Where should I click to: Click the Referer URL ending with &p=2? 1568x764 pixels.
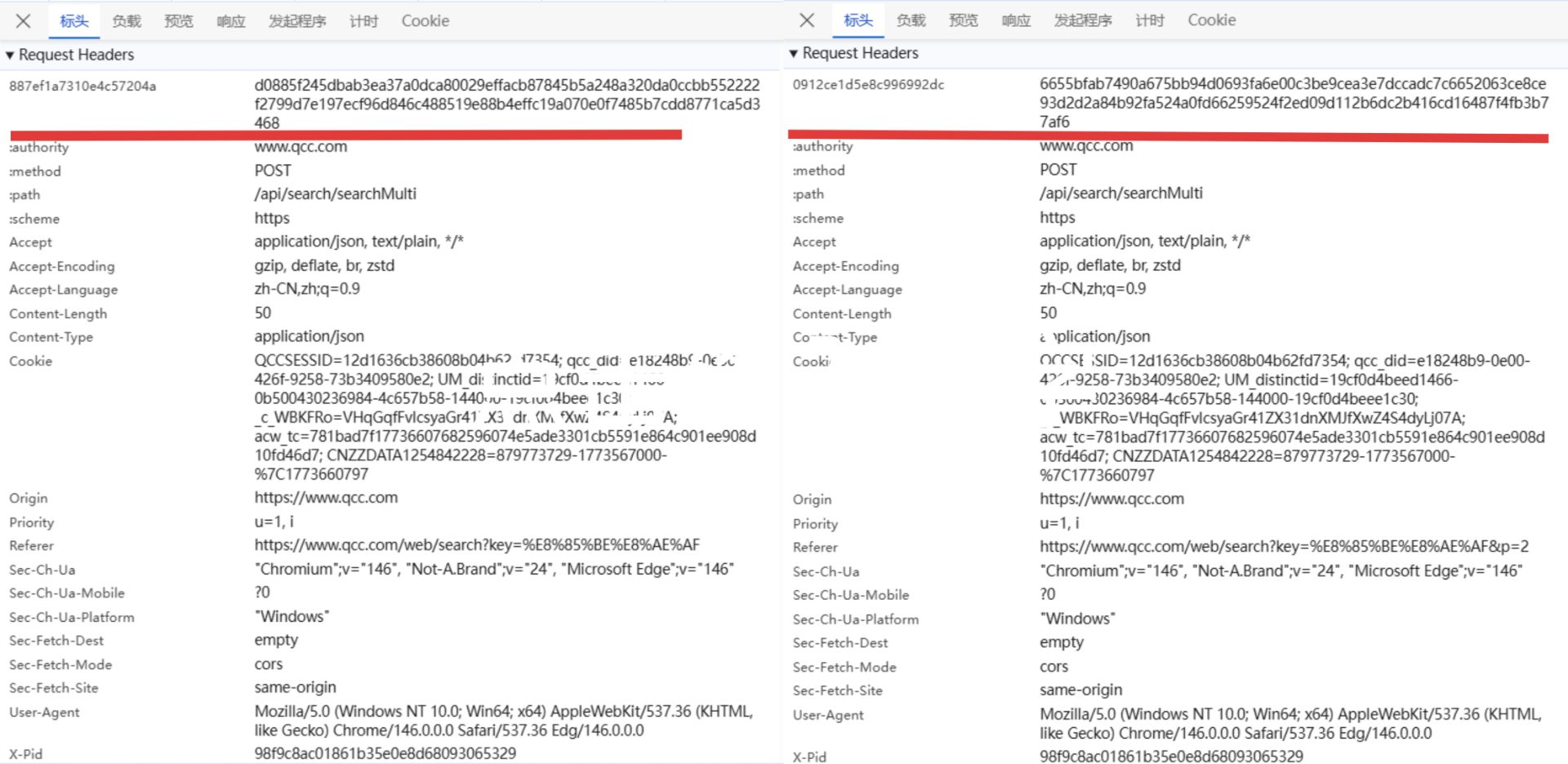click(1284, 547)
